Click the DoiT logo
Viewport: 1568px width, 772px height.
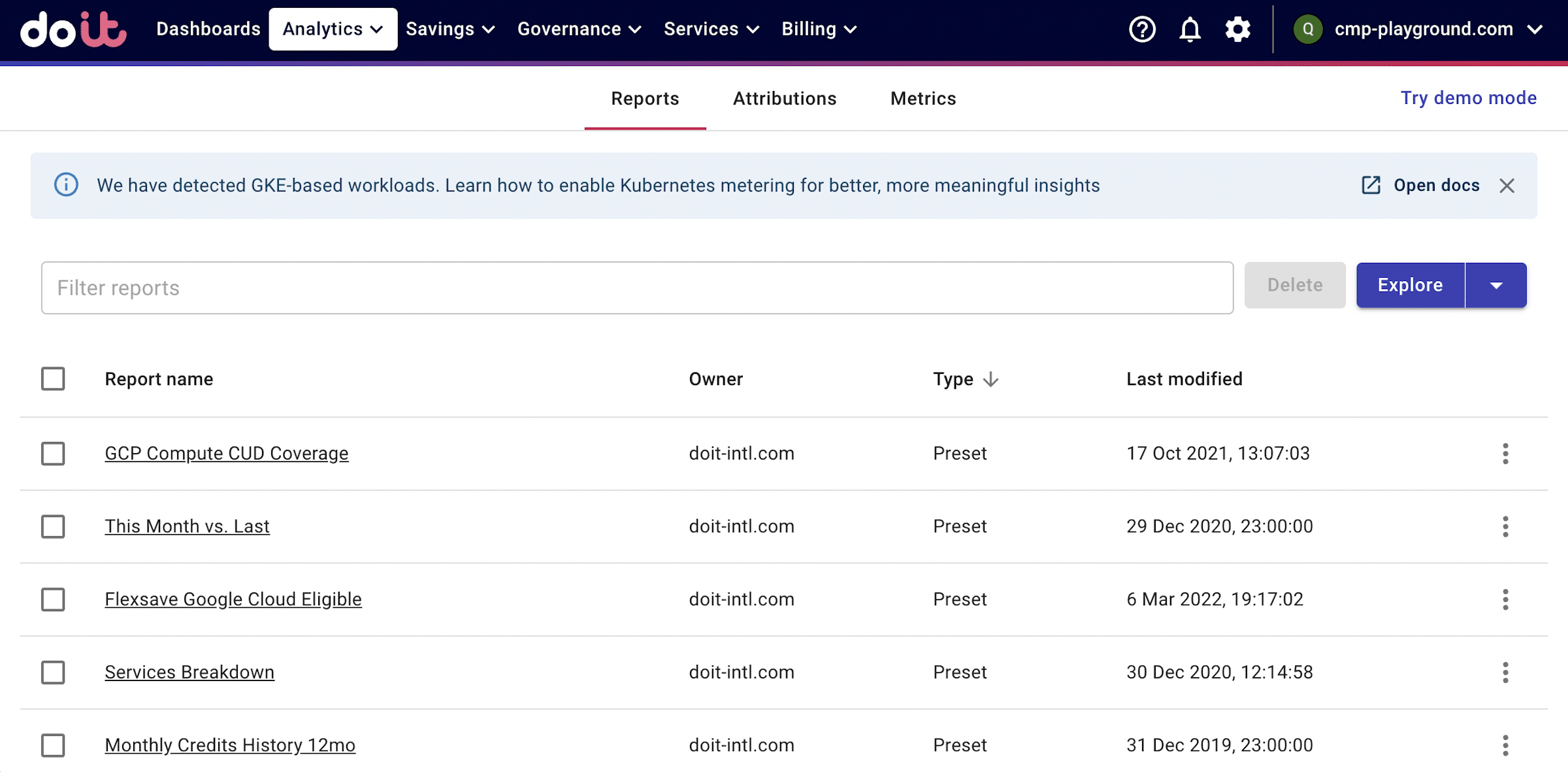coord(73,29)
